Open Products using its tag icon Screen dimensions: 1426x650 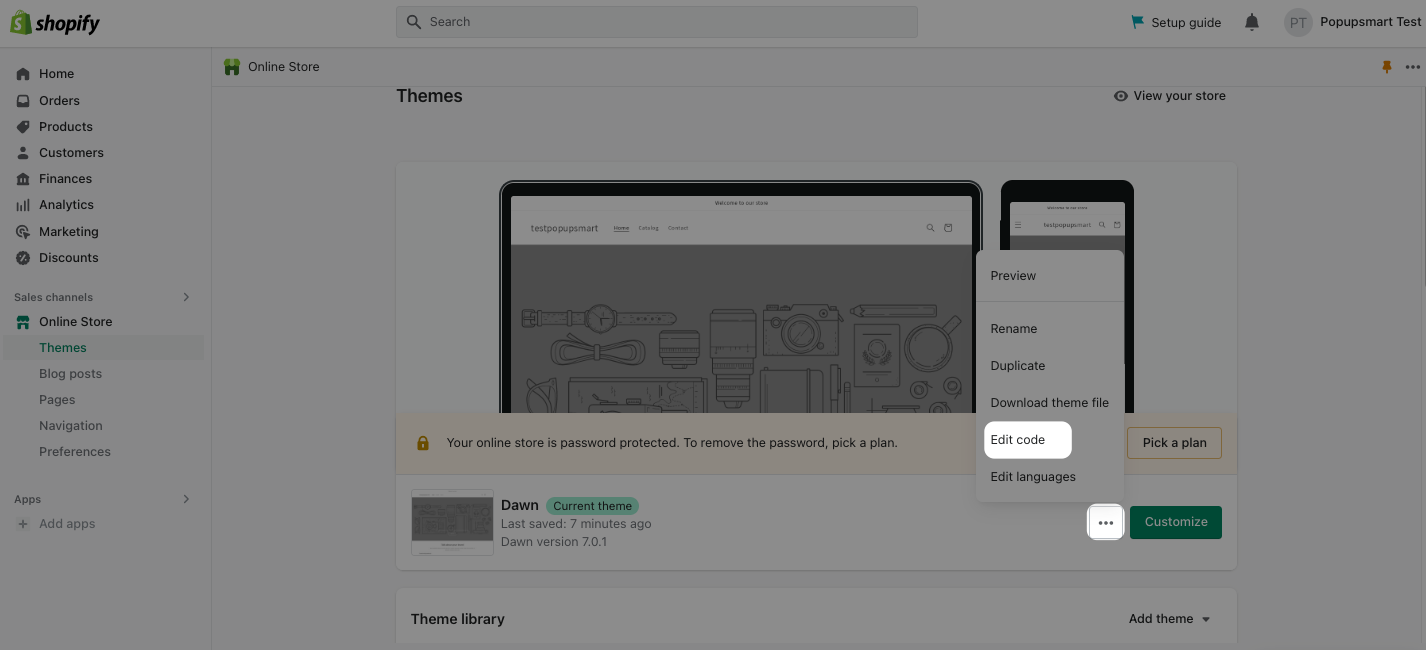[22, 126]
